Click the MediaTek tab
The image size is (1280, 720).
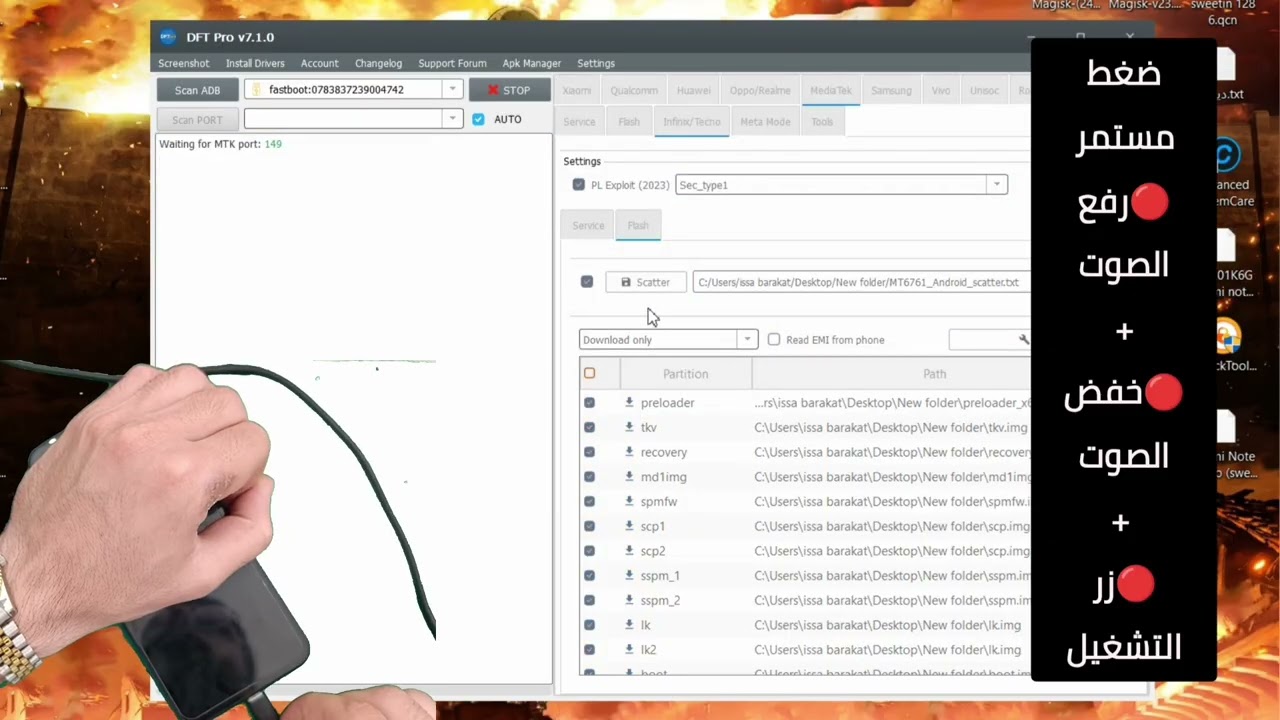tap(831, 90)
